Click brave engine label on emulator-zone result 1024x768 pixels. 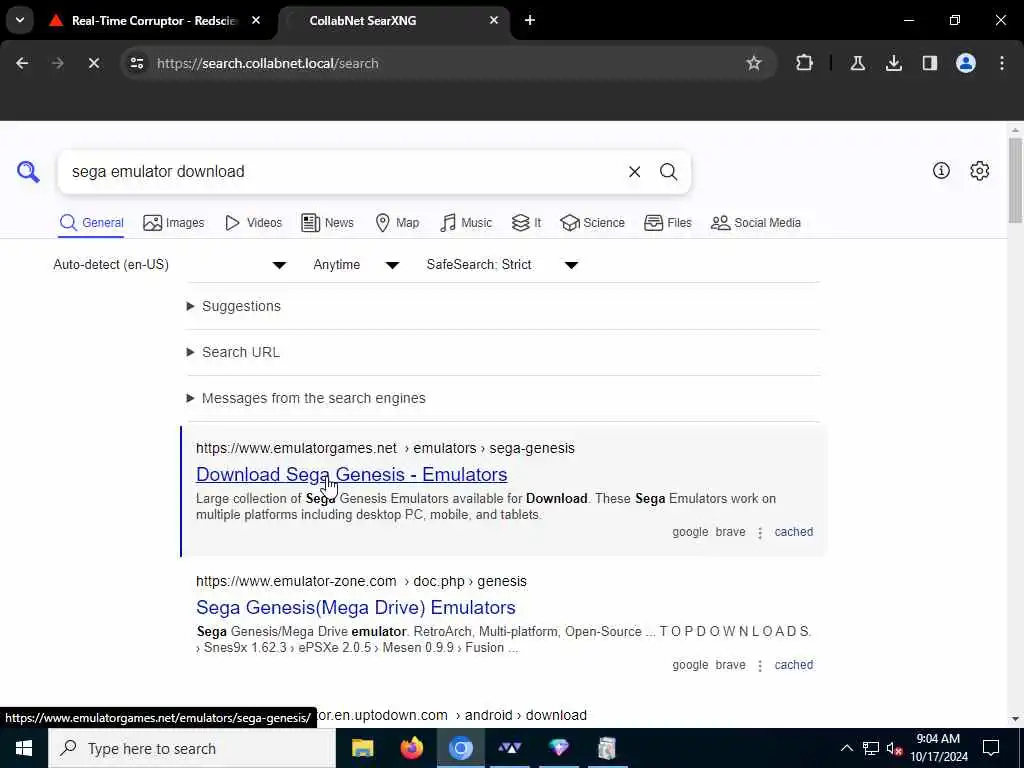tap(730, 665)
